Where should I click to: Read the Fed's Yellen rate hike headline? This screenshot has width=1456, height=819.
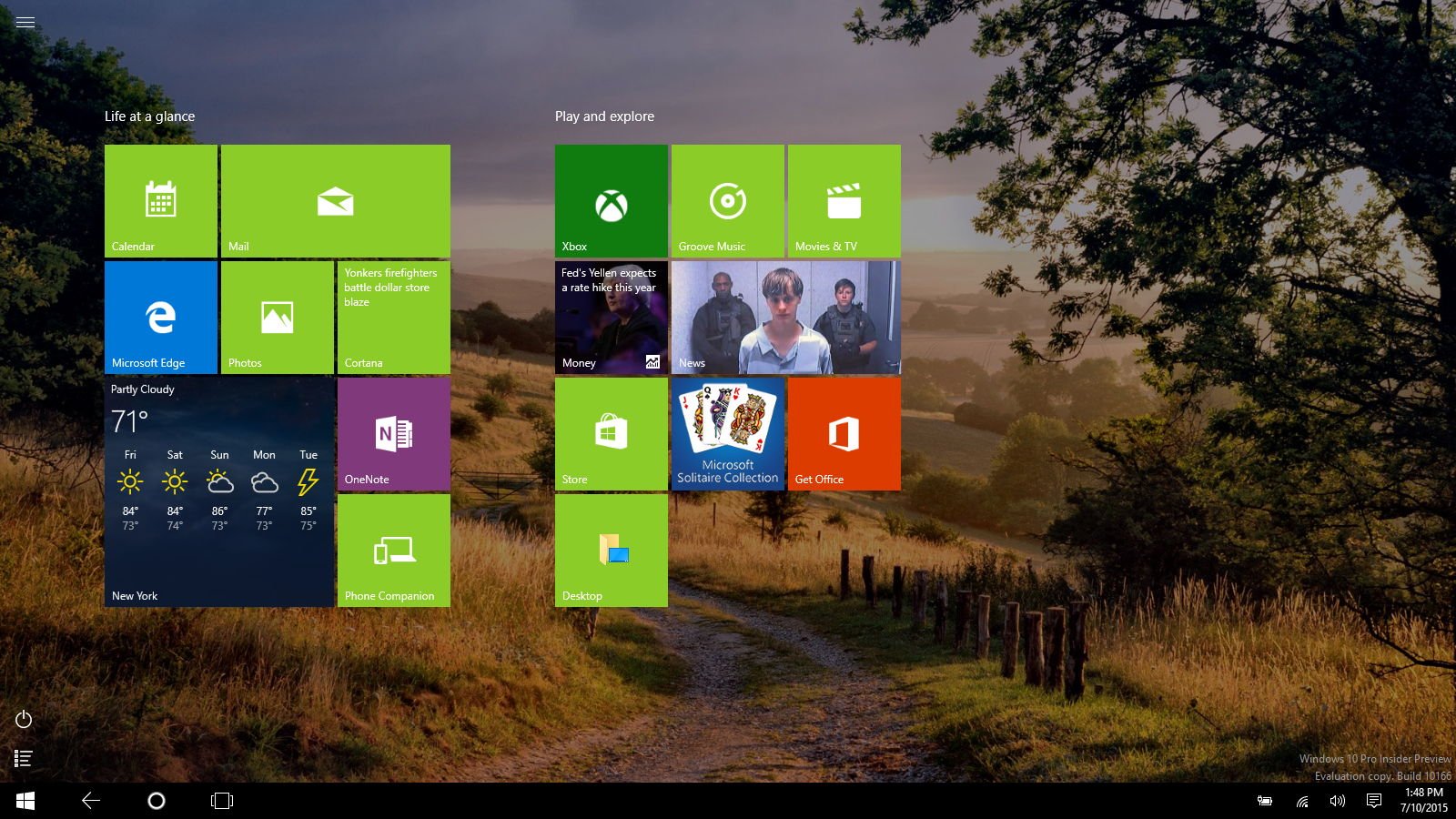pos(609,280)
